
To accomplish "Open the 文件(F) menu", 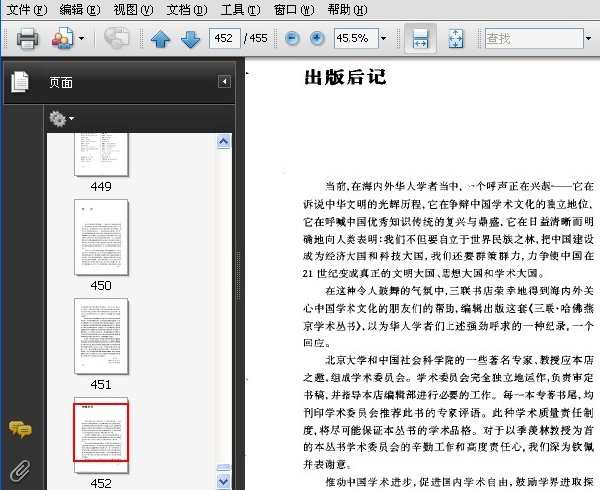I will point(27,10).
